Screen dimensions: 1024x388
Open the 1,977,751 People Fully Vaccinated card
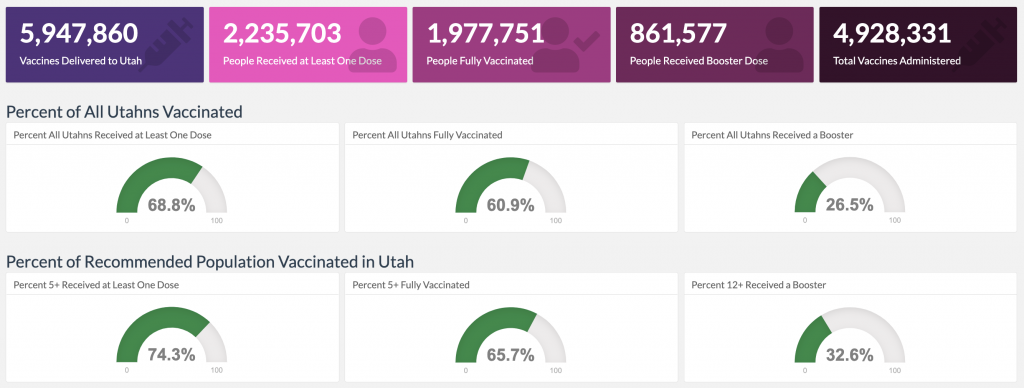click(x=511, y=45)
